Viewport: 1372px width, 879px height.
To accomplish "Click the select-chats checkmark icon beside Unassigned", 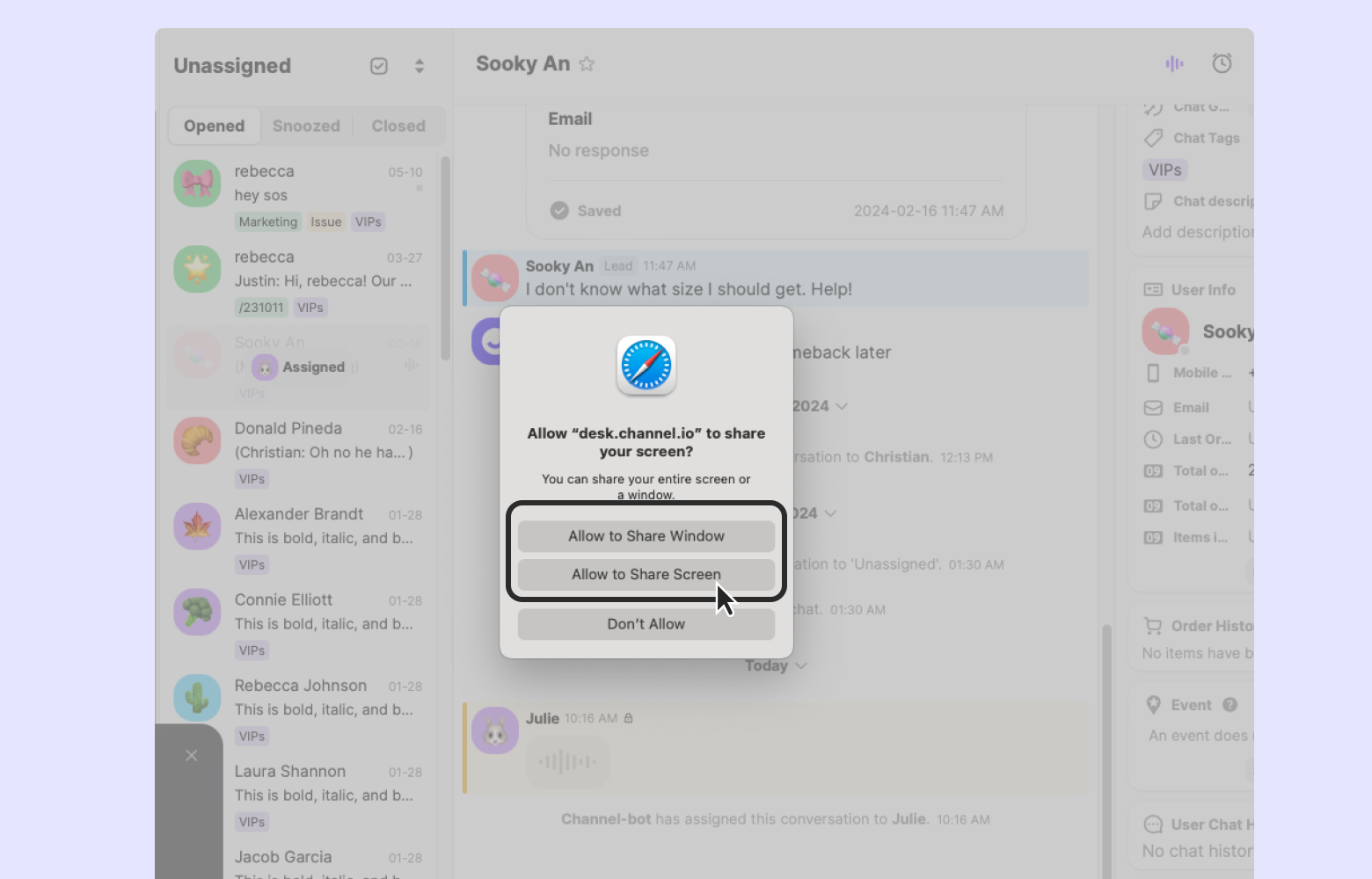I will pos(379,66).
